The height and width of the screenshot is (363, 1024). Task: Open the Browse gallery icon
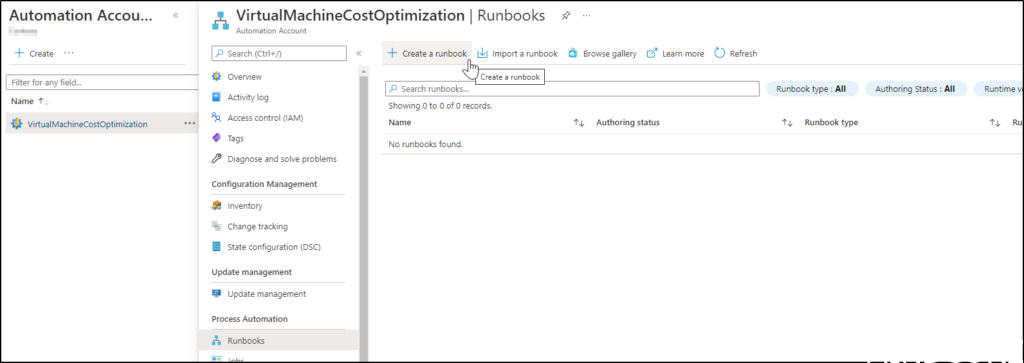point(573,54)
